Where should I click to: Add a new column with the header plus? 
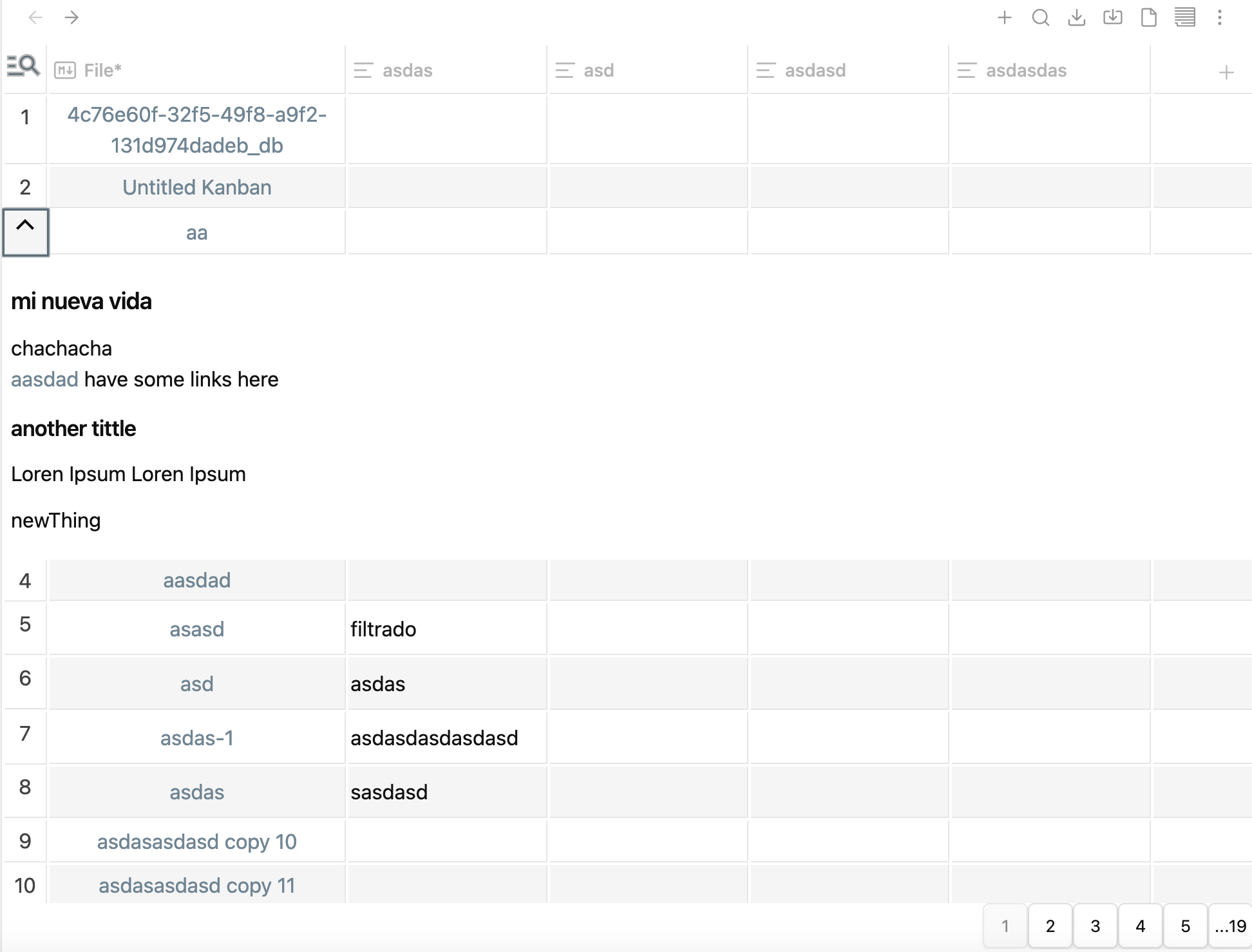tap(1227, 71)
